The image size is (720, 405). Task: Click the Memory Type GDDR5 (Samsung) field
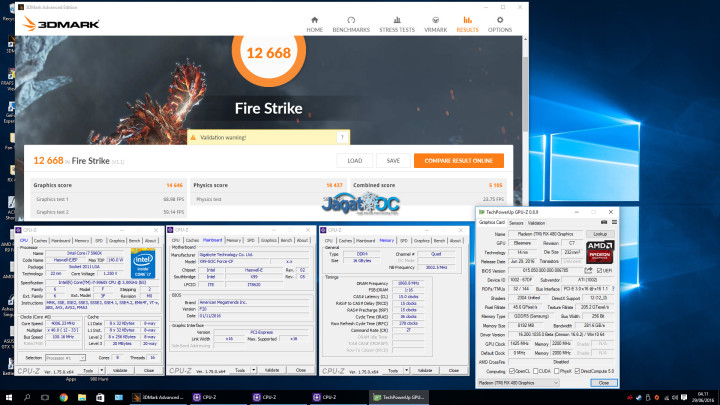529,316
